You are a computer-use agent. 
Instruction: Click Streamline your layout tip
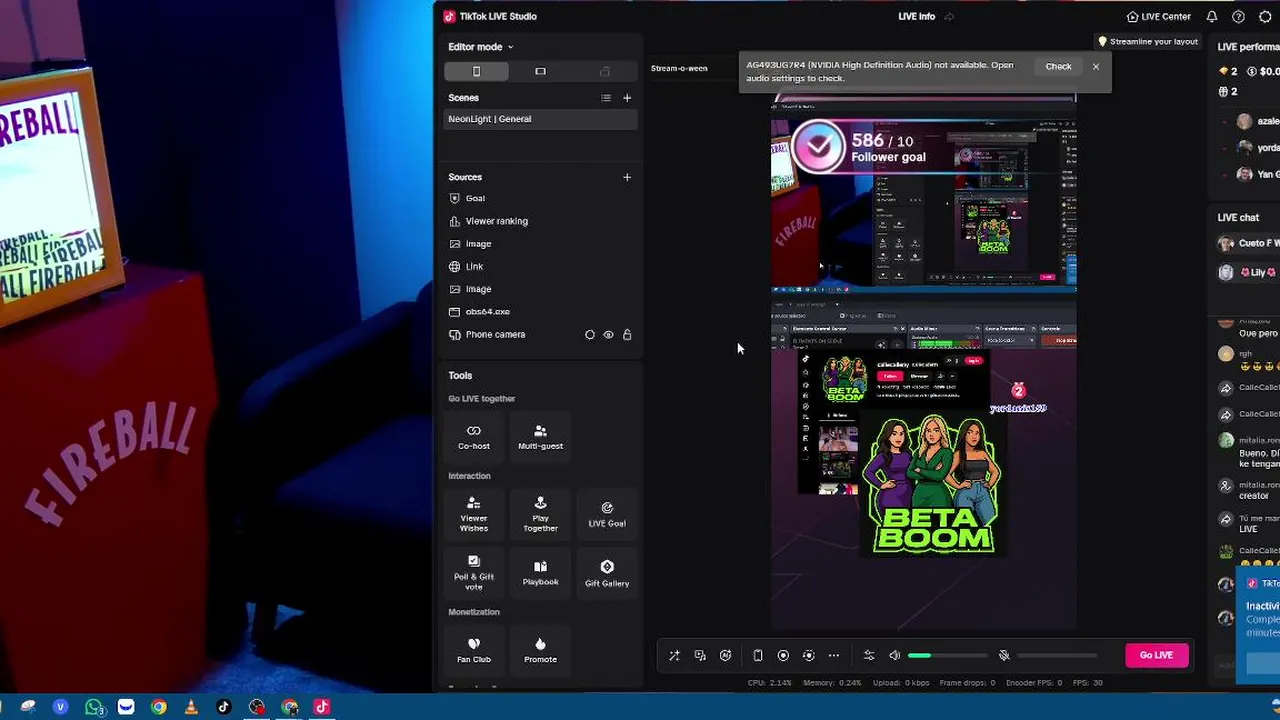pyautogui.click(x=1148, y=42)
